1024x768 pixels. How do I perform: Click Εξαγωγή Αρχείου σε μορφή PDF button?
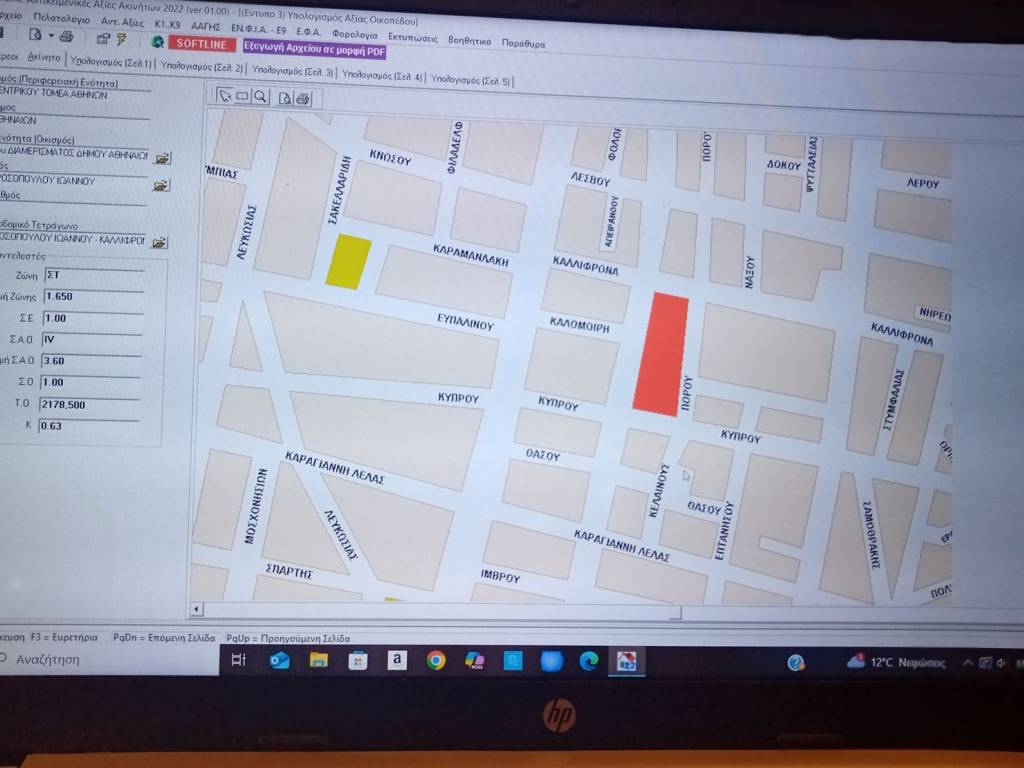pyautogui.click(x=314, y=46)
